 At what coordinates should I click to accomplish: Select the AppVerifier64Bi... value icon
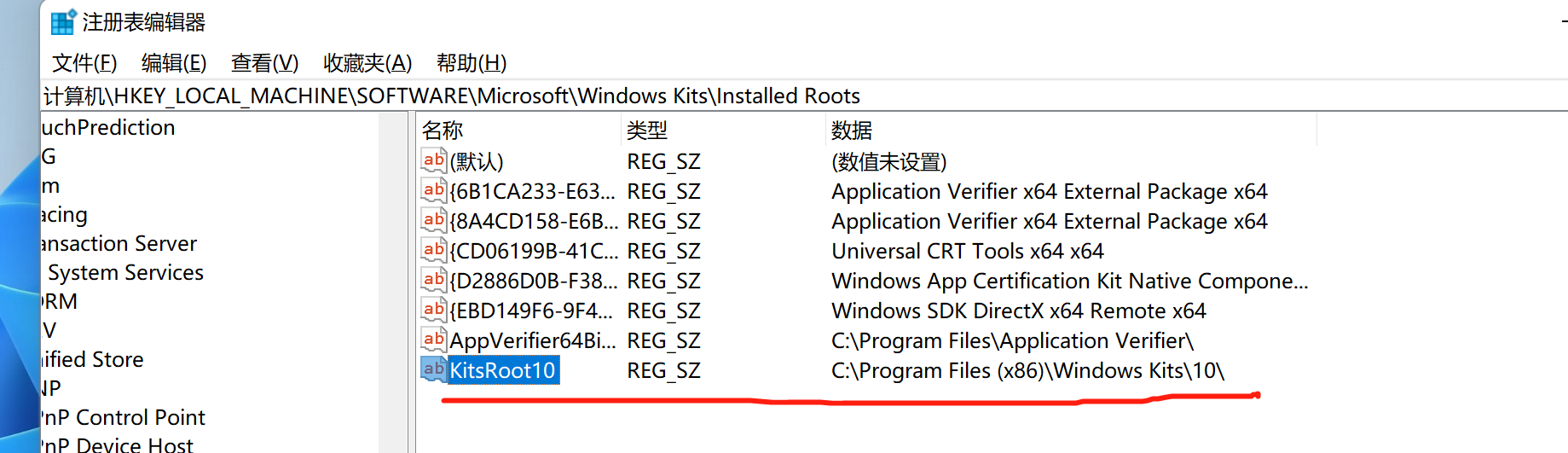pos(434,339)
